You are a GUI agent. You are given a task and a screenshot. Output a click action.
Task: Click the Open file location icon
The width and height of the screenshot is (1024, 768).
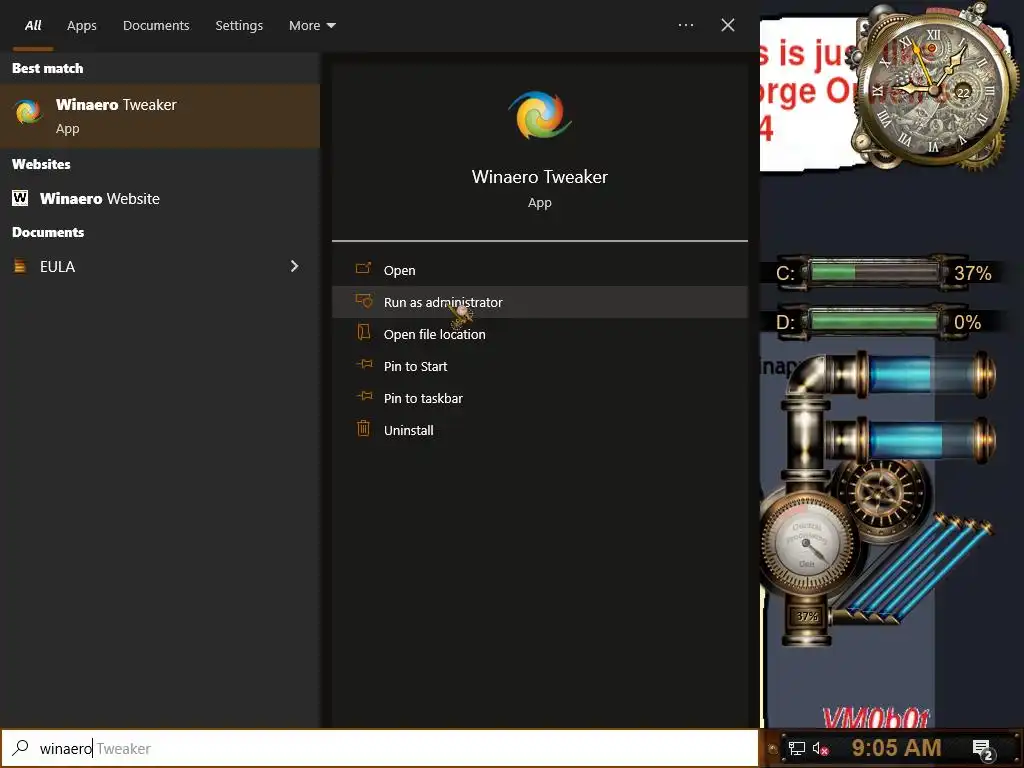pos(363,332)
